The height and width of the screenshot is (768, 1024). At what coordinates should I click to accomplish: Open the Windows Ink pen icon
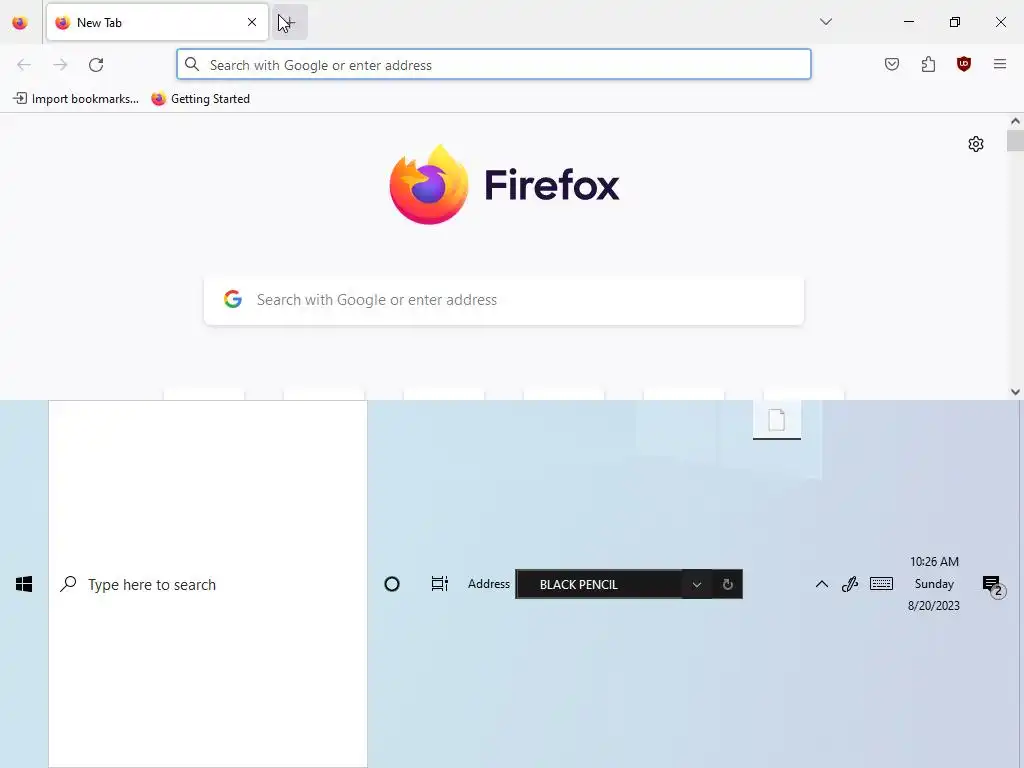pyautogui.click(x=850, y=584)
